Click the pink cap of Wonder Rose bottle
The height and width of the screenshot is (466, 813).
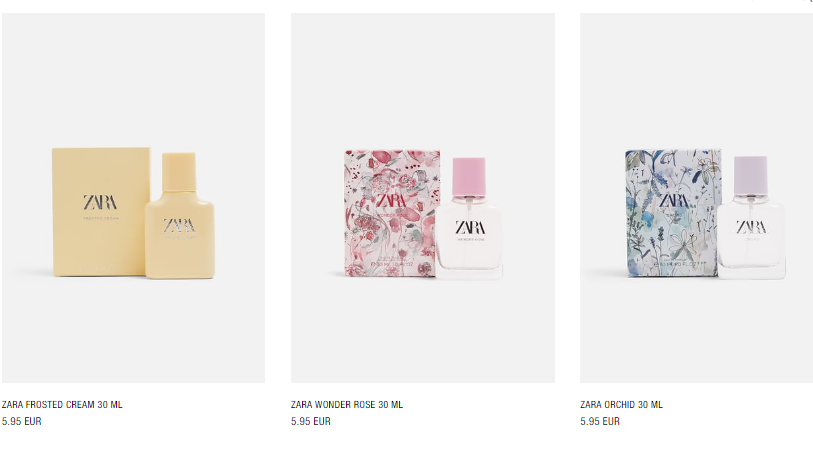[x=469, y=176]
